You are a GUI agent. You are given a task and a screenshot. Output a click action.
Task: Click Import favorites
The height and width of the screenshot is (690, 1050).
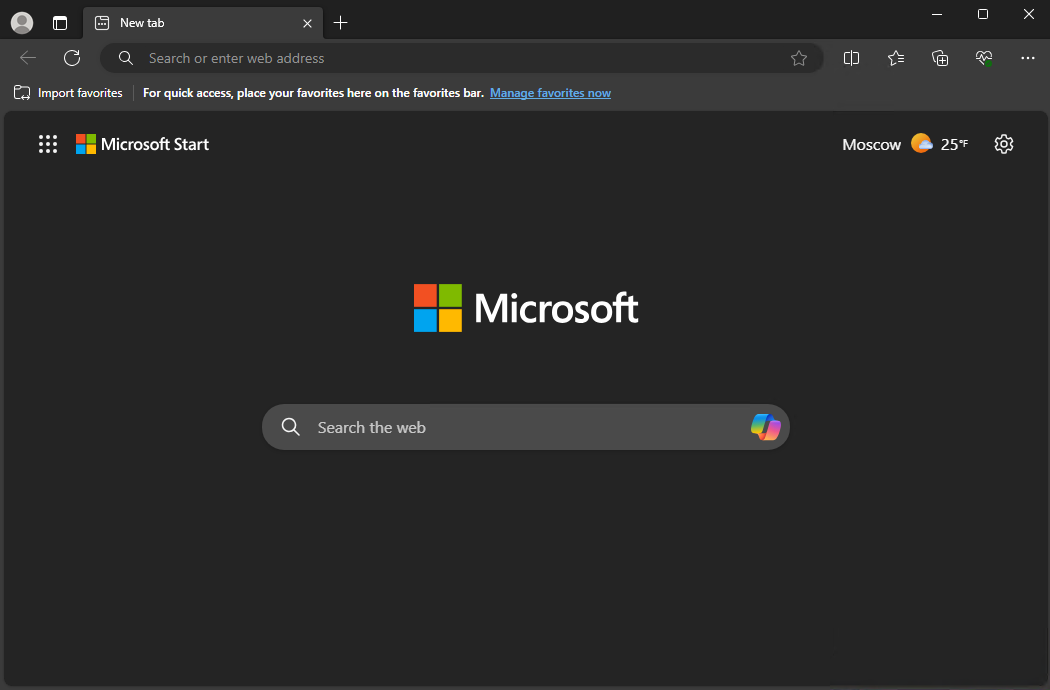68,93
